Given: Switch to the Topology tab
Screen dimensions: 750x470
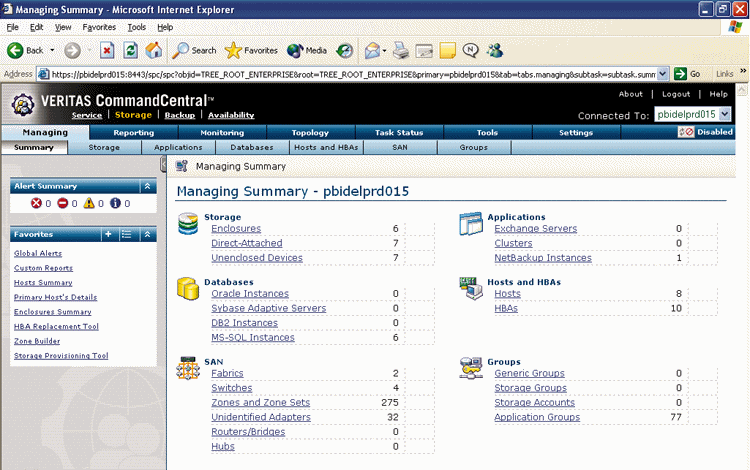Looking at the screenshot, I should [x=310, y=132].
